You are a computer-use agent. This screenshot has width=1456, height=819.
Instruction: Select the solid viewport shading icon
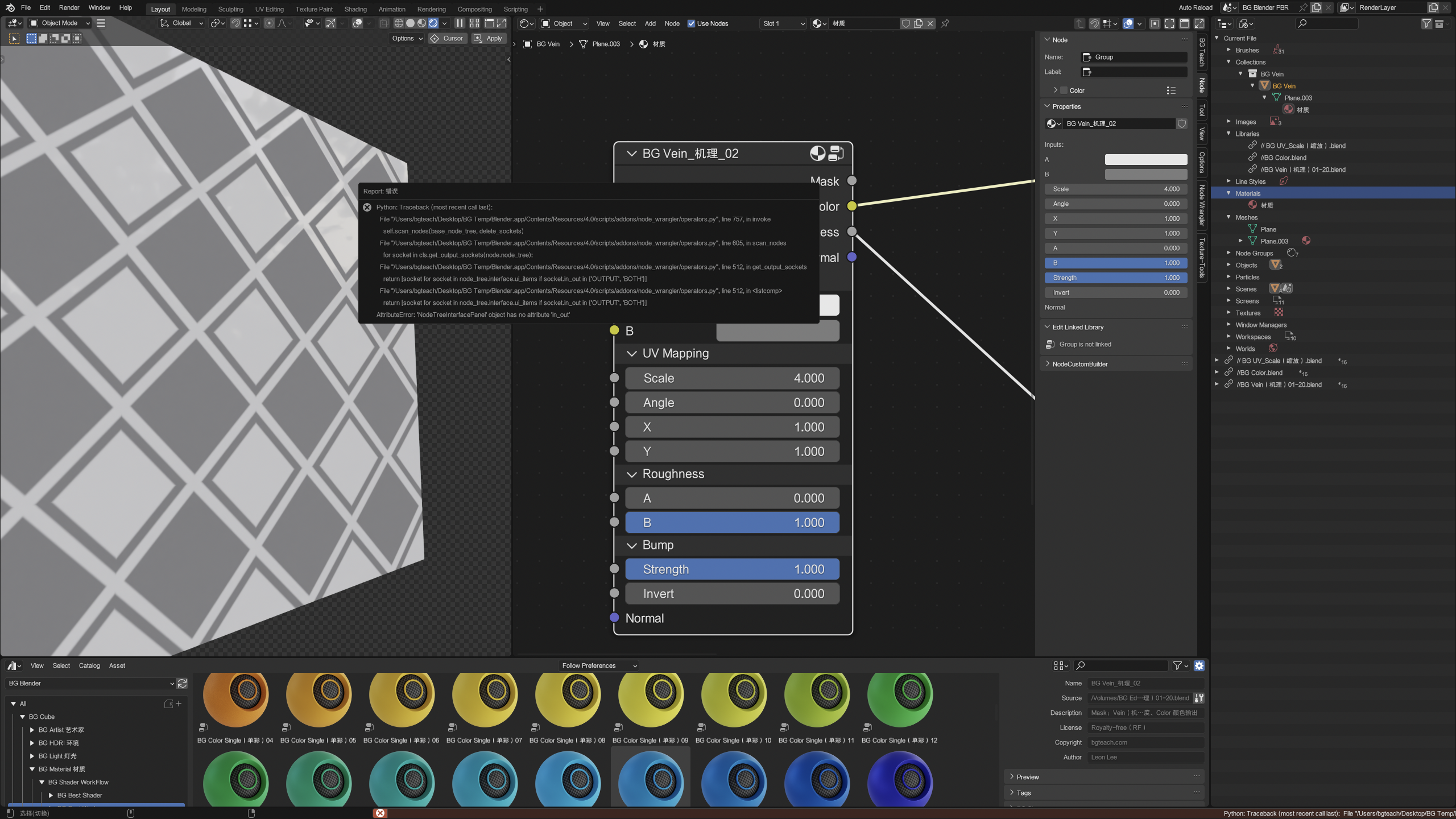tap(410, 23)
